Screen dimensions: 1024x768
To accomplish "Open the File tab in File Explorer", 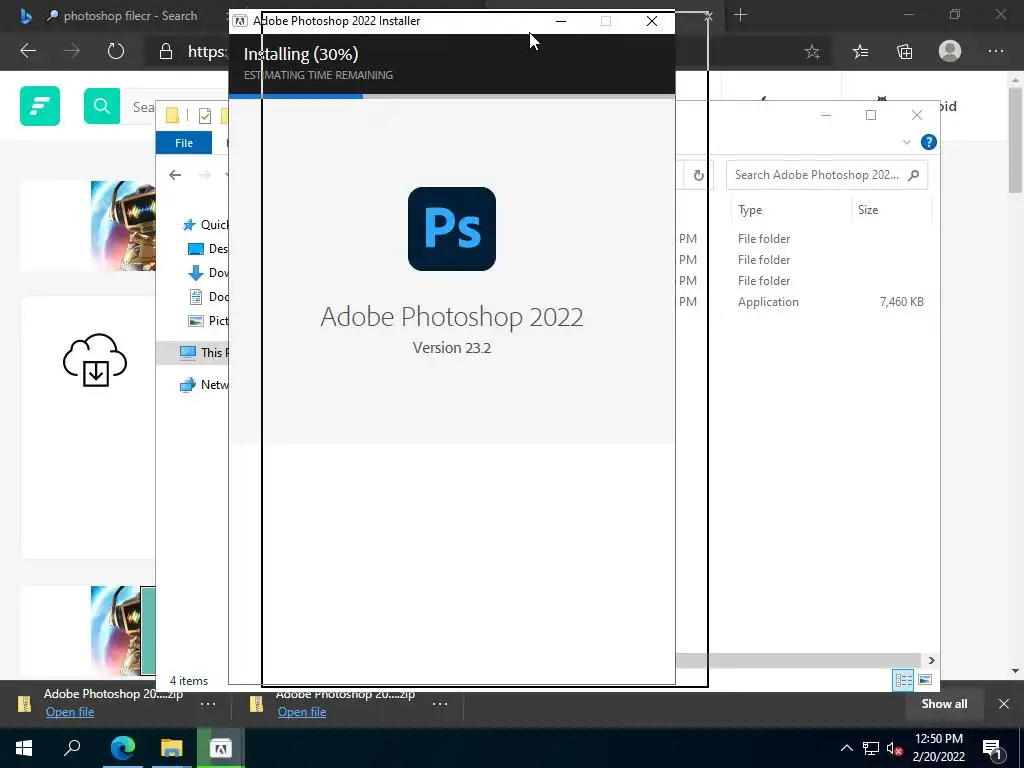I will pos(184,142).
